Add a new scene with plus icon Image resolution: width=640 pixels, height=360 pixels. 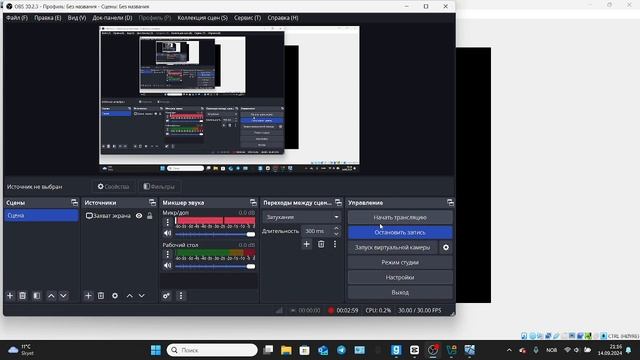[10, 296]
